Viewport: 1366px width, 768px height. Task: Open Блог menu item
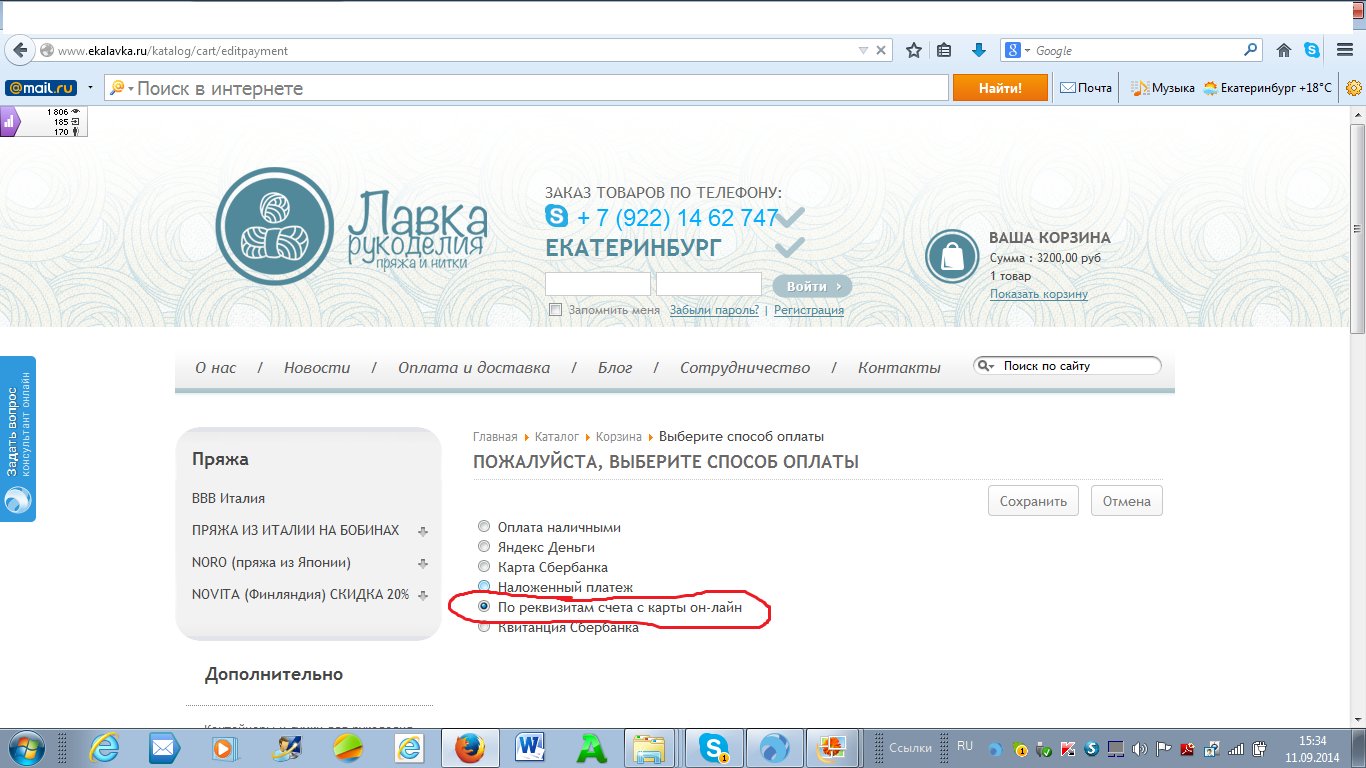(615, 368)
